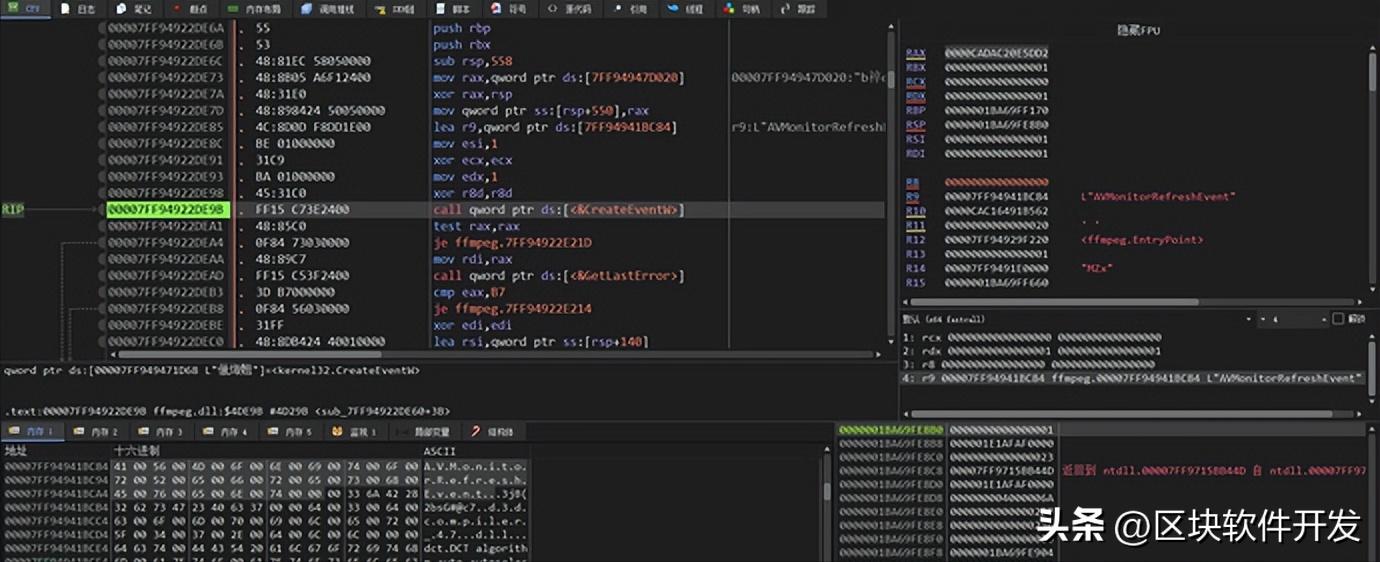Open the 脚本 (Script) tab
Viewport: 1380px width, 562px height.
455,9
